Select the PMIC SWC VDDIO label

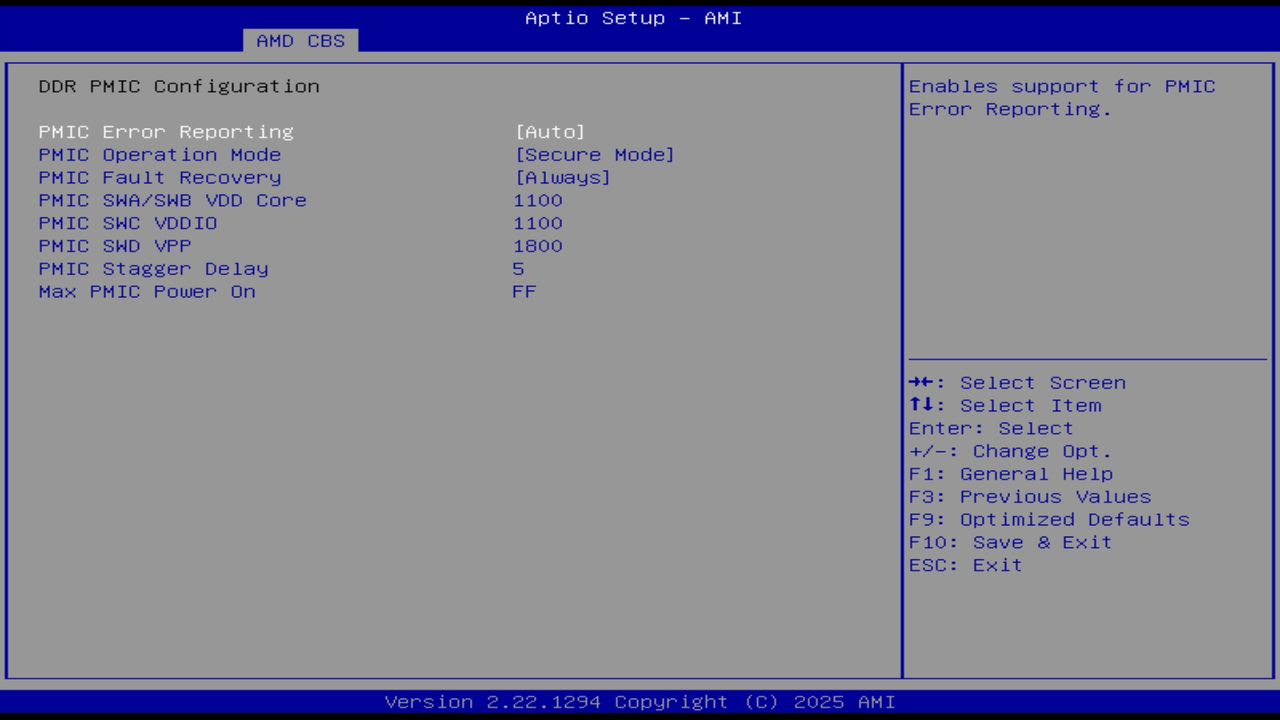point(128,223)
